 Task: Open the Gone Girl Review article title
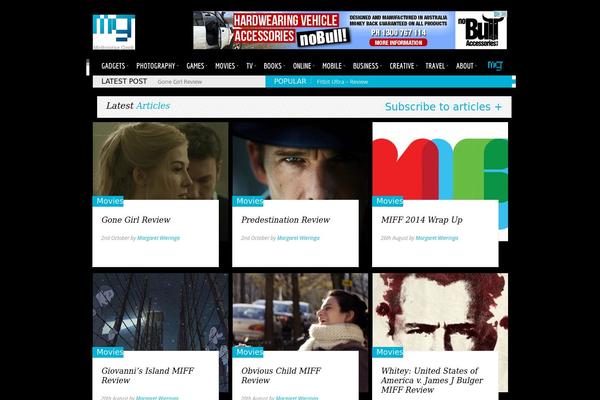pyautogui.click(x=136, y=220)
